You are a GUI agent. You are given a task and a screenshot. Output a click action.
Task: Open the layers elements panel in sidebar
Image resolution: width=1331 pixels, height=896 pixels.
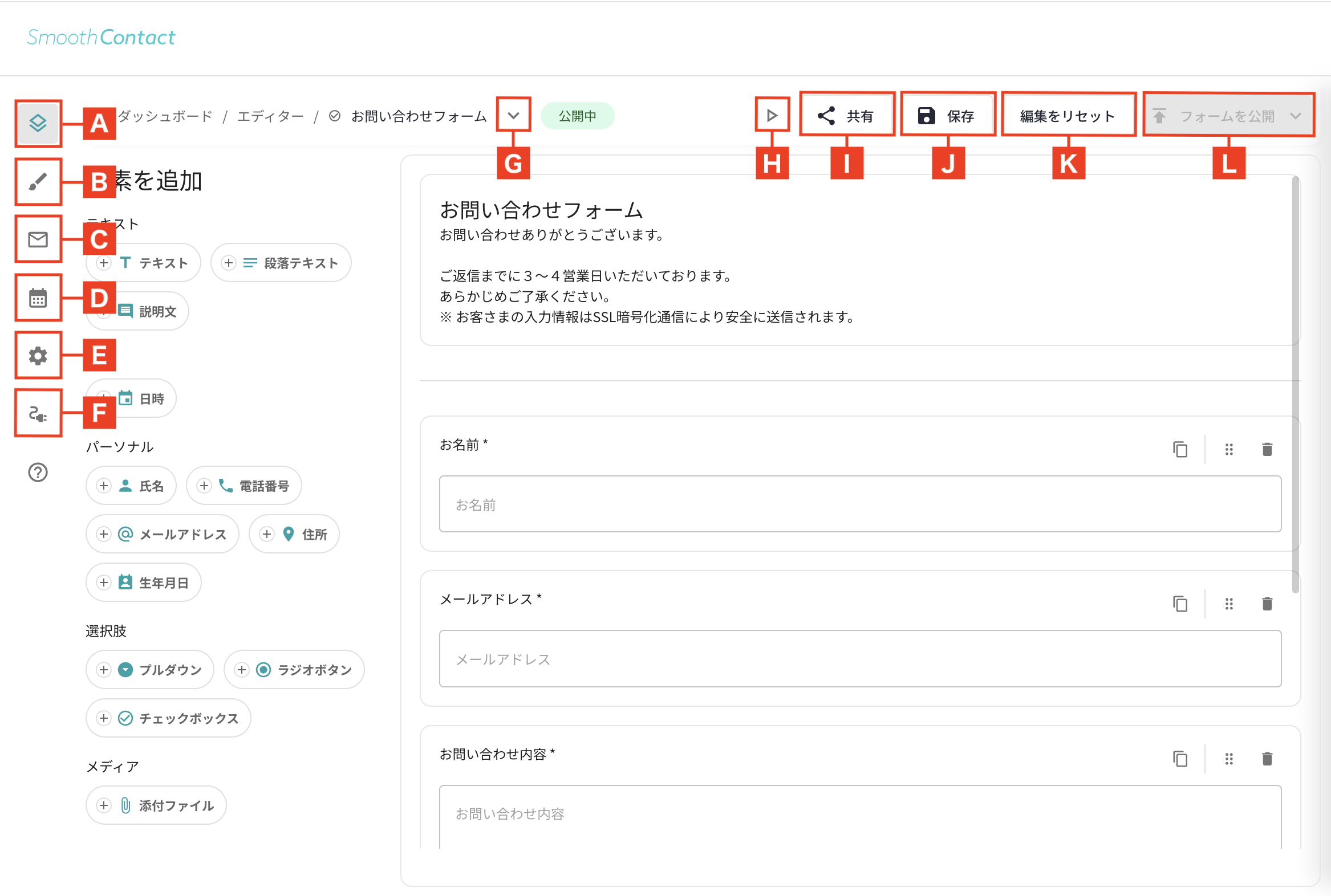38,123
